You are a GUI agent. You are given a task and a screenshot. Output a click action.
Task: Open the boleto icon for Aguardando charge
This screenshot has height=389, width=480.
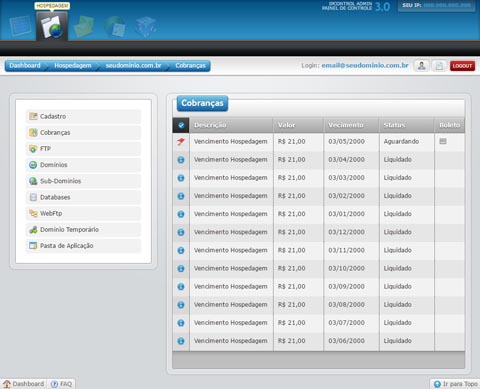(443, 141)
